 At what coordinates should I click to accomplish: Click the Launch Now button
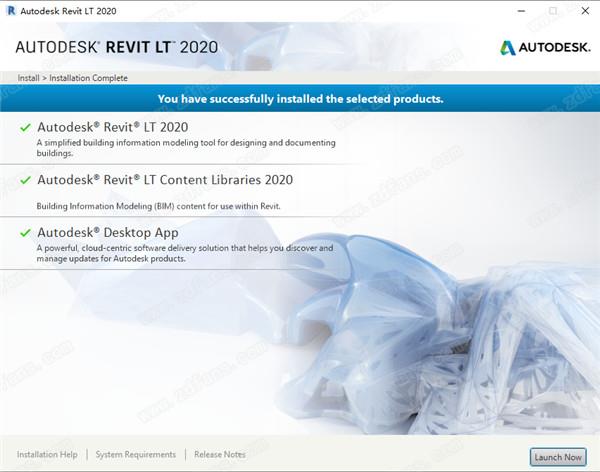(x=558, y=457)
